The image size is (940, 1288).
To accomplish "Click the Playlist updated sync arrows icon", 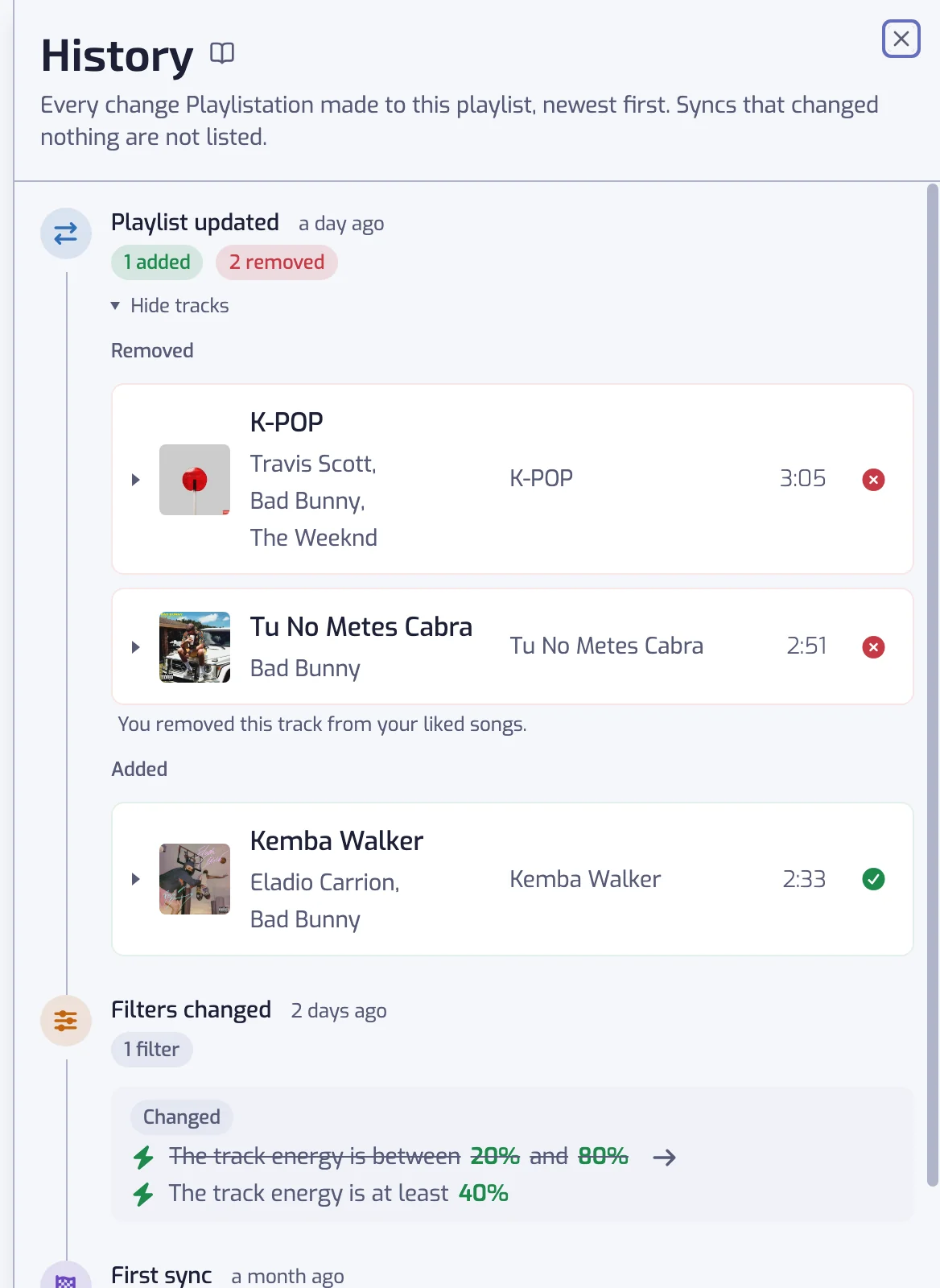I will coord(66,233).
